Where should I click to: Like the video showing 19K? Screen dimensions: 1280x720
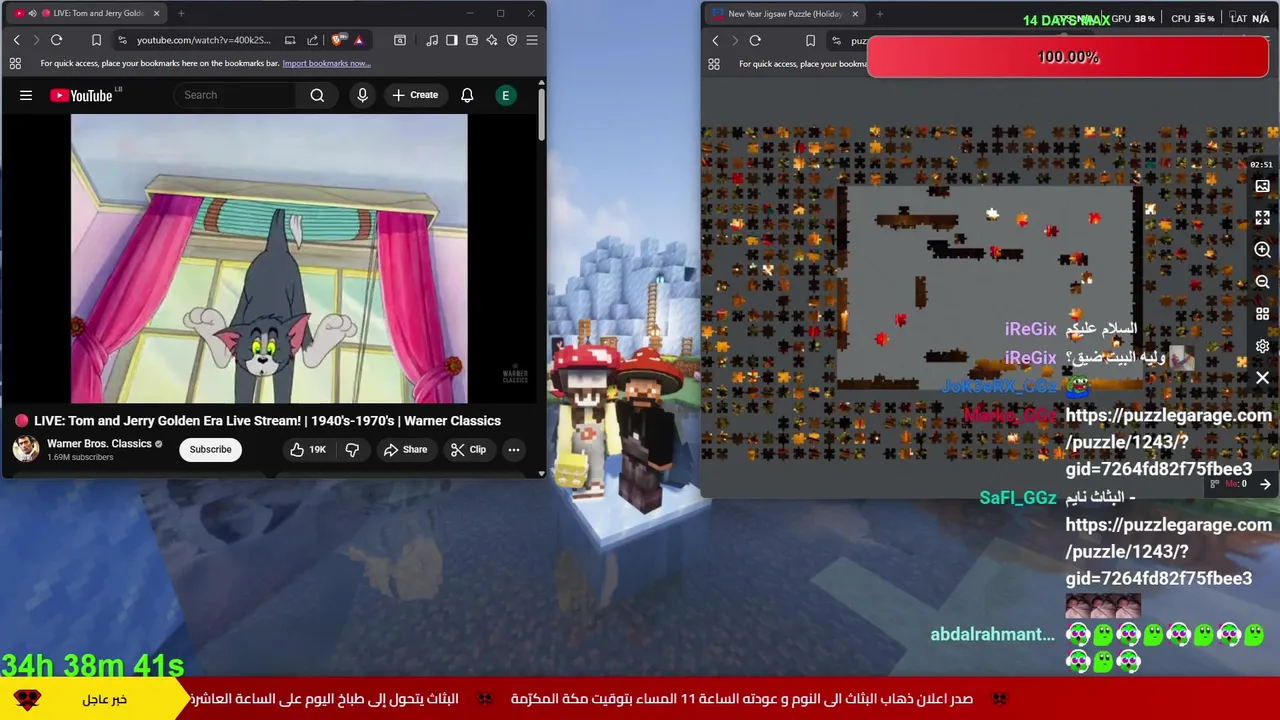click(308, 450)
